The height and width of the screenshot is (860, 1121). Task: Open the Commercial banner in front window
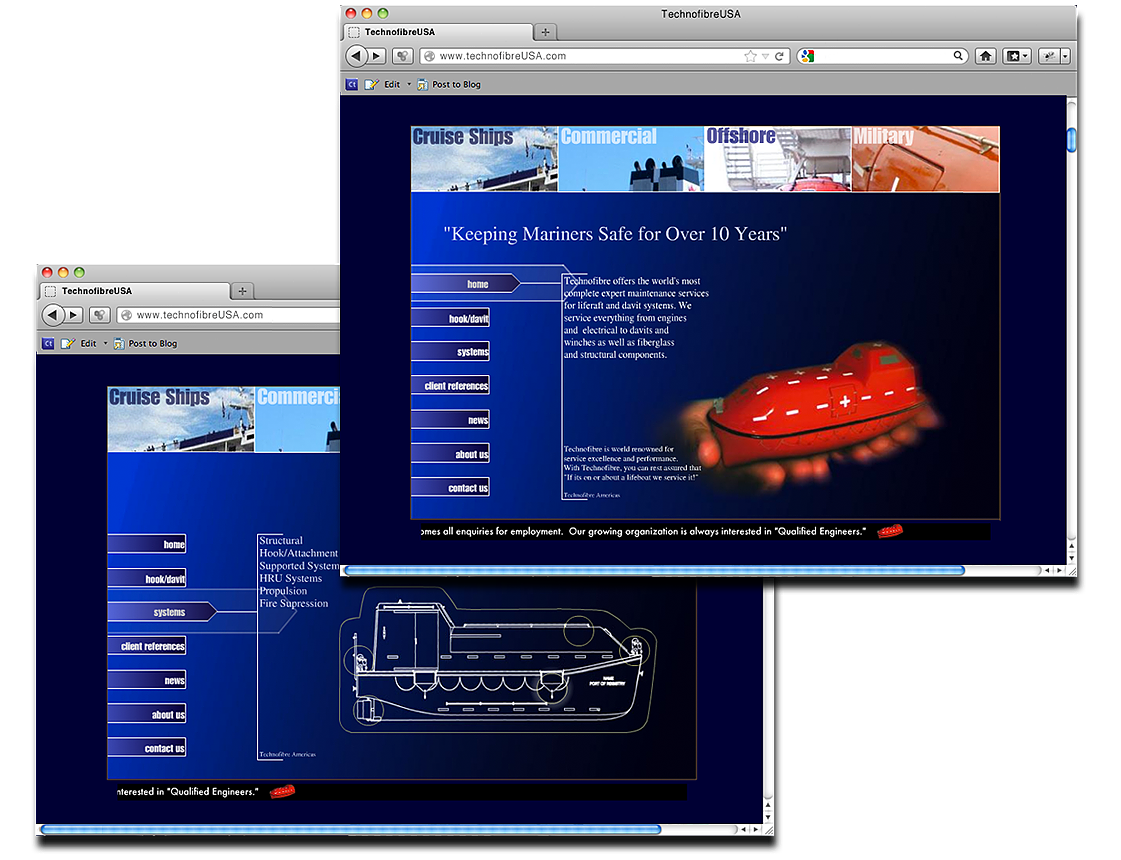click(631, 159)
